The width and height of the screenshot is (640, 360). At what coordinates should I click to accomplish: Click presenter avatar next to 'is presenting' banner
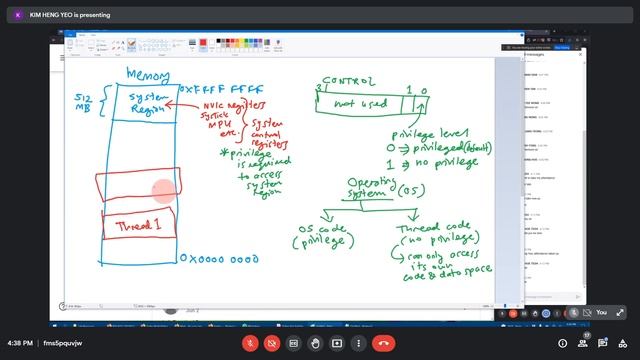(18, 15)
